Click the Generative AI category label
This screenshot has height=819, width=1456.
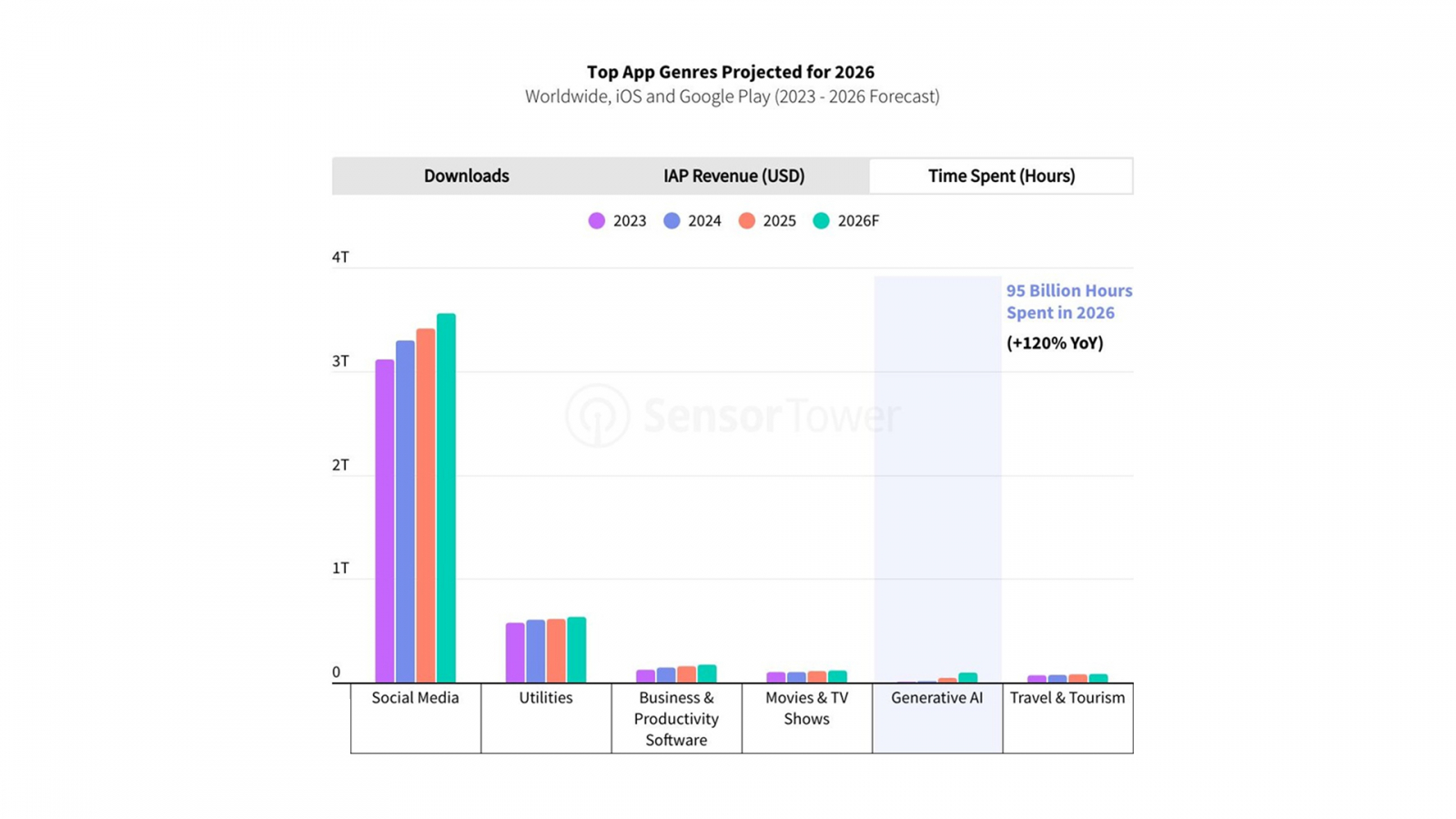pos(936,698)
